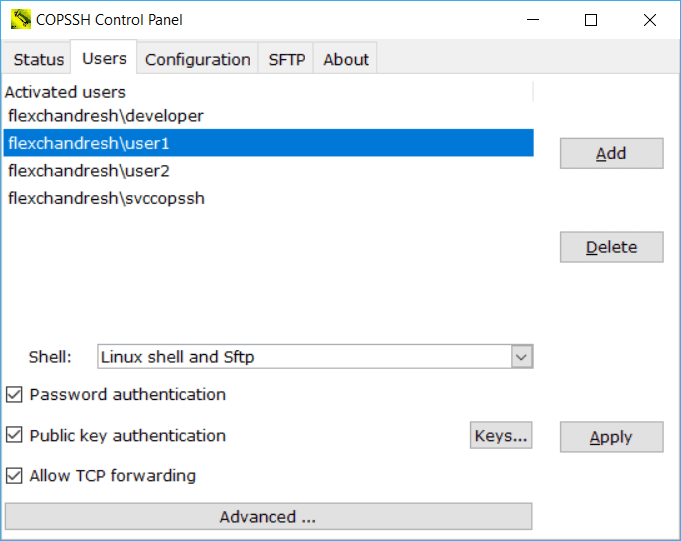The width and height of the screenshot is (681, 541).
Task: Click the COPSSH app icon in title bar
Action: (21, 20)
